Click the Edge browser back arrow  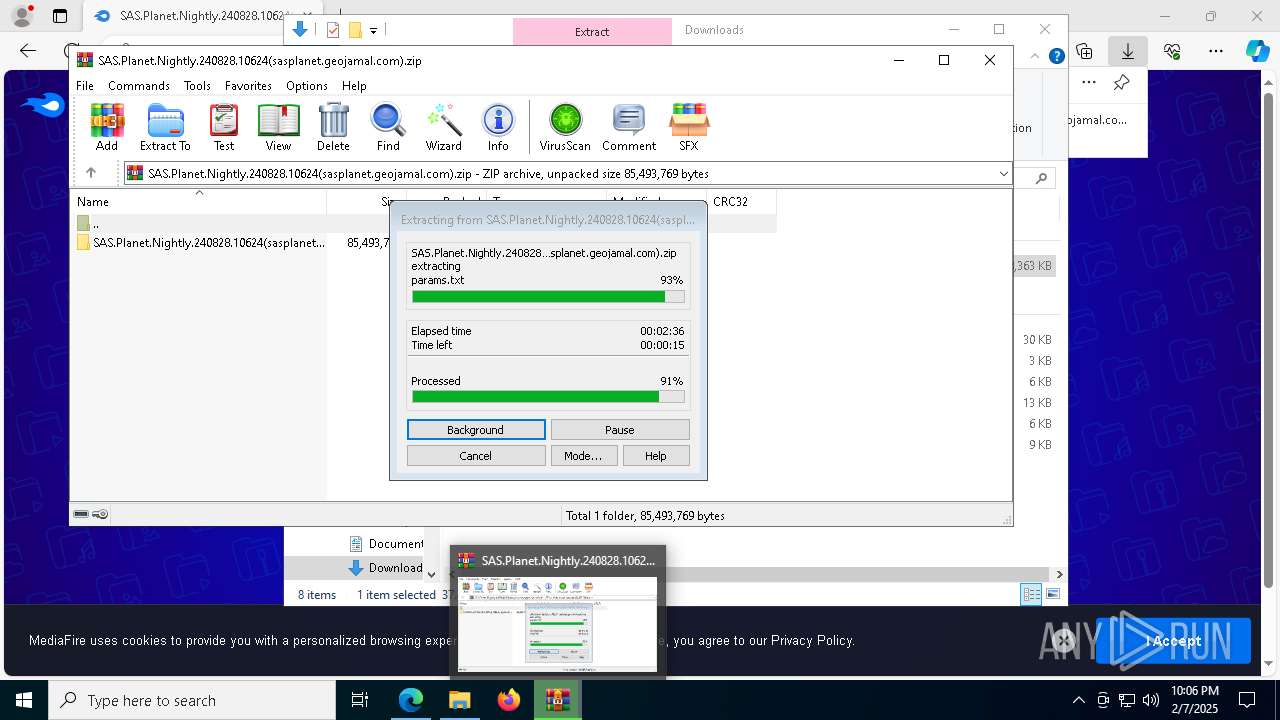(28, 51)
